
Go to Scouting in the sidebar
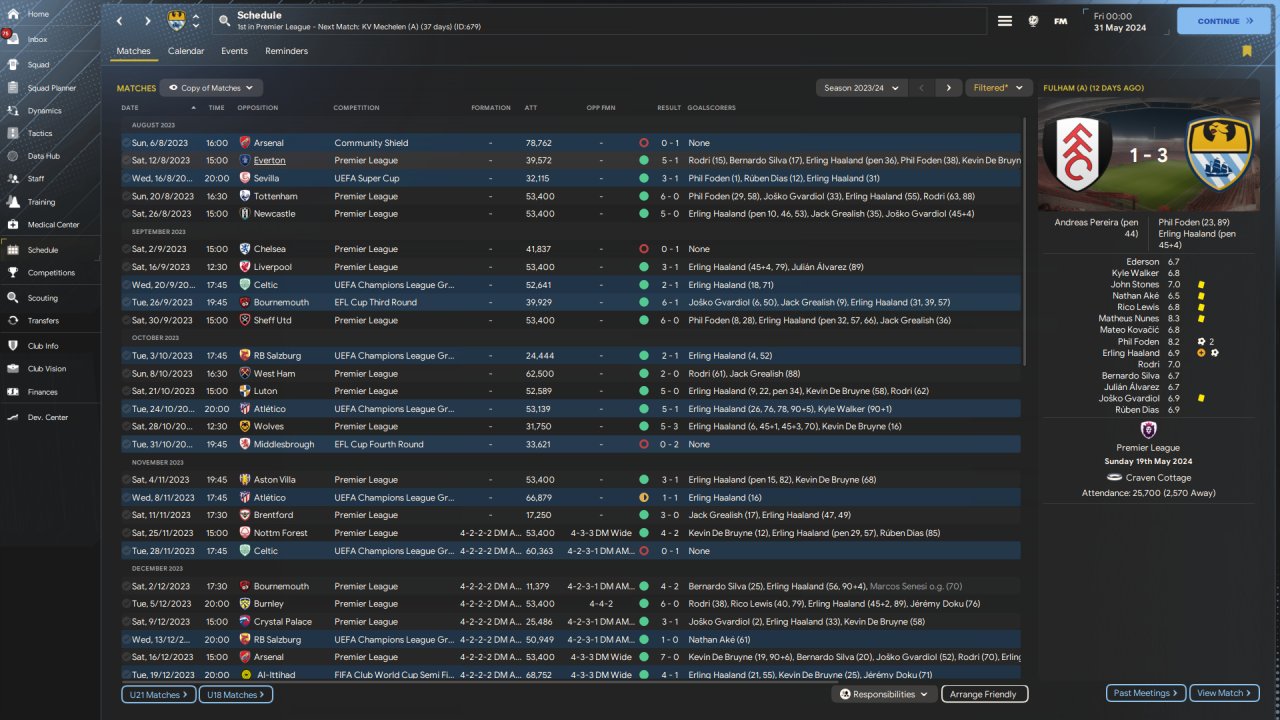click(41, 298)
